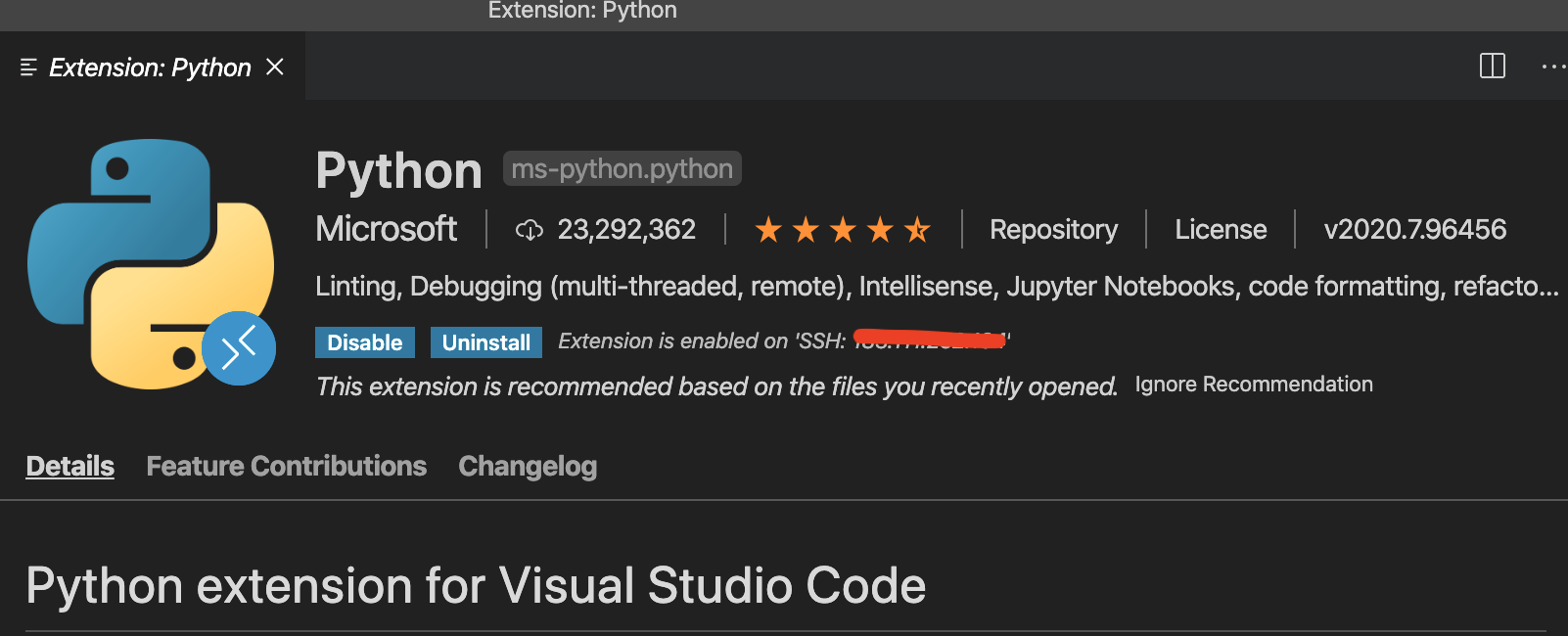Click the extension description starting with Linting
The image size is (1568, 636).
pos(937,287)
